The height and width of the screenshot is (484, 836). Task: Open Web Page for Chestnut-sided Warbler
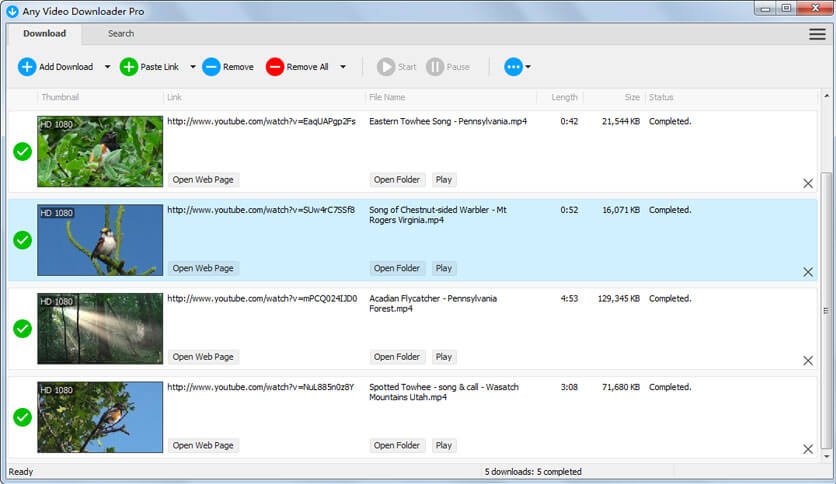tap(203, 268)
